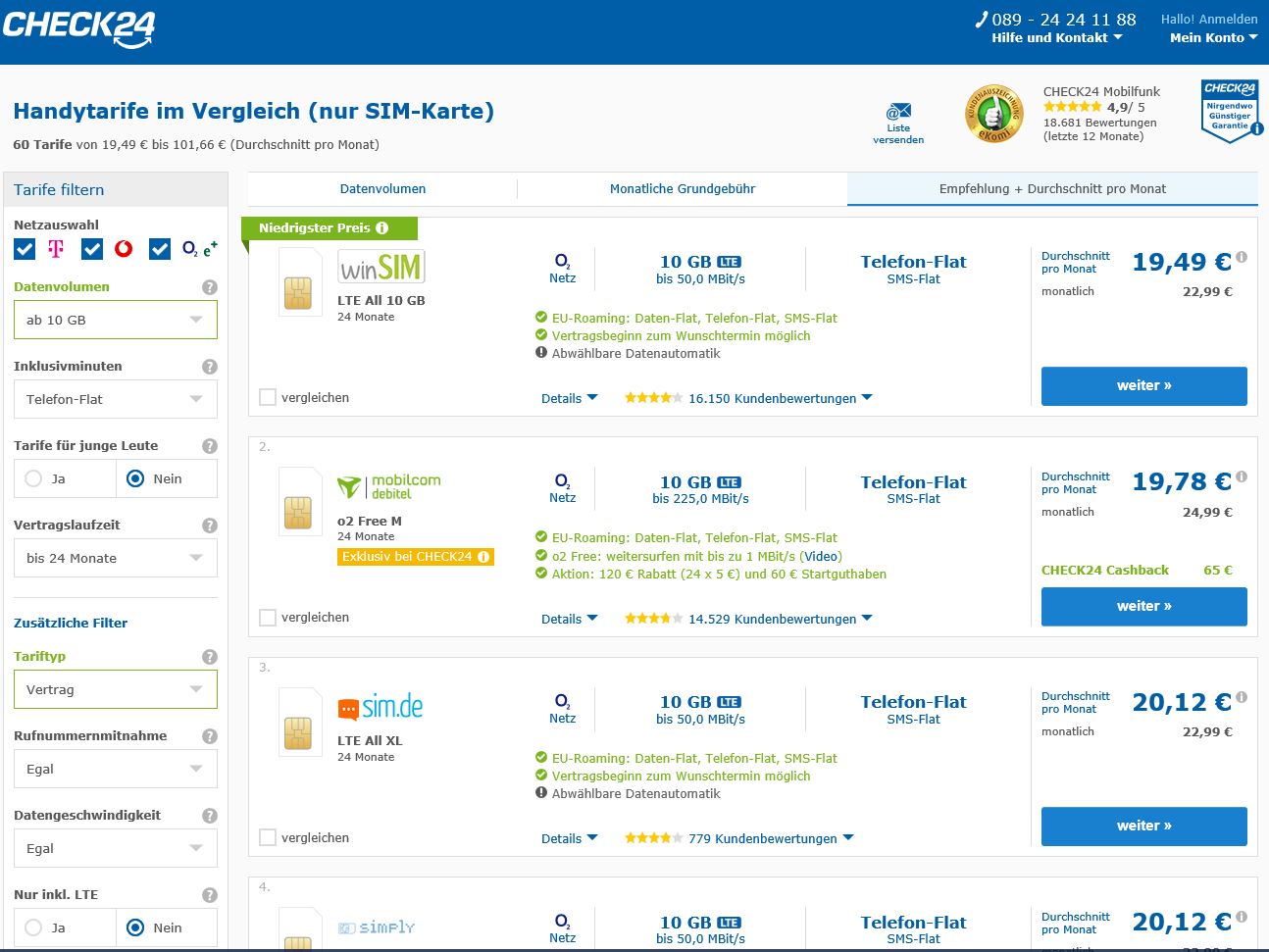Select Nein for Nur inkl. LTE
The image size is (1269, 952).
click(x=135, y=927)
